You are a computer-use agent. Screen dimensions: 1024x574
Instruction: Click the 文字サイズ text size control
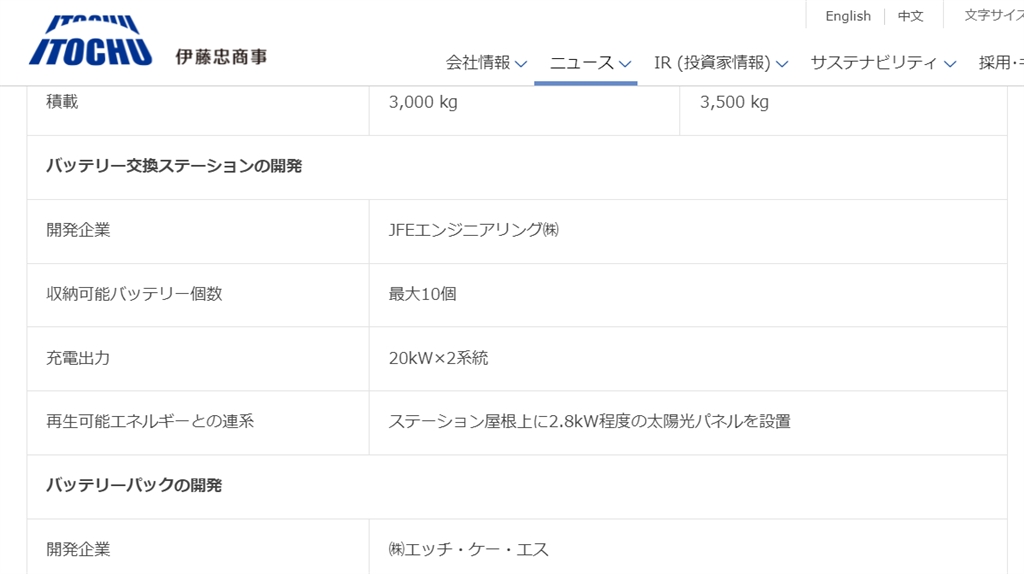[x=992, y=16]
